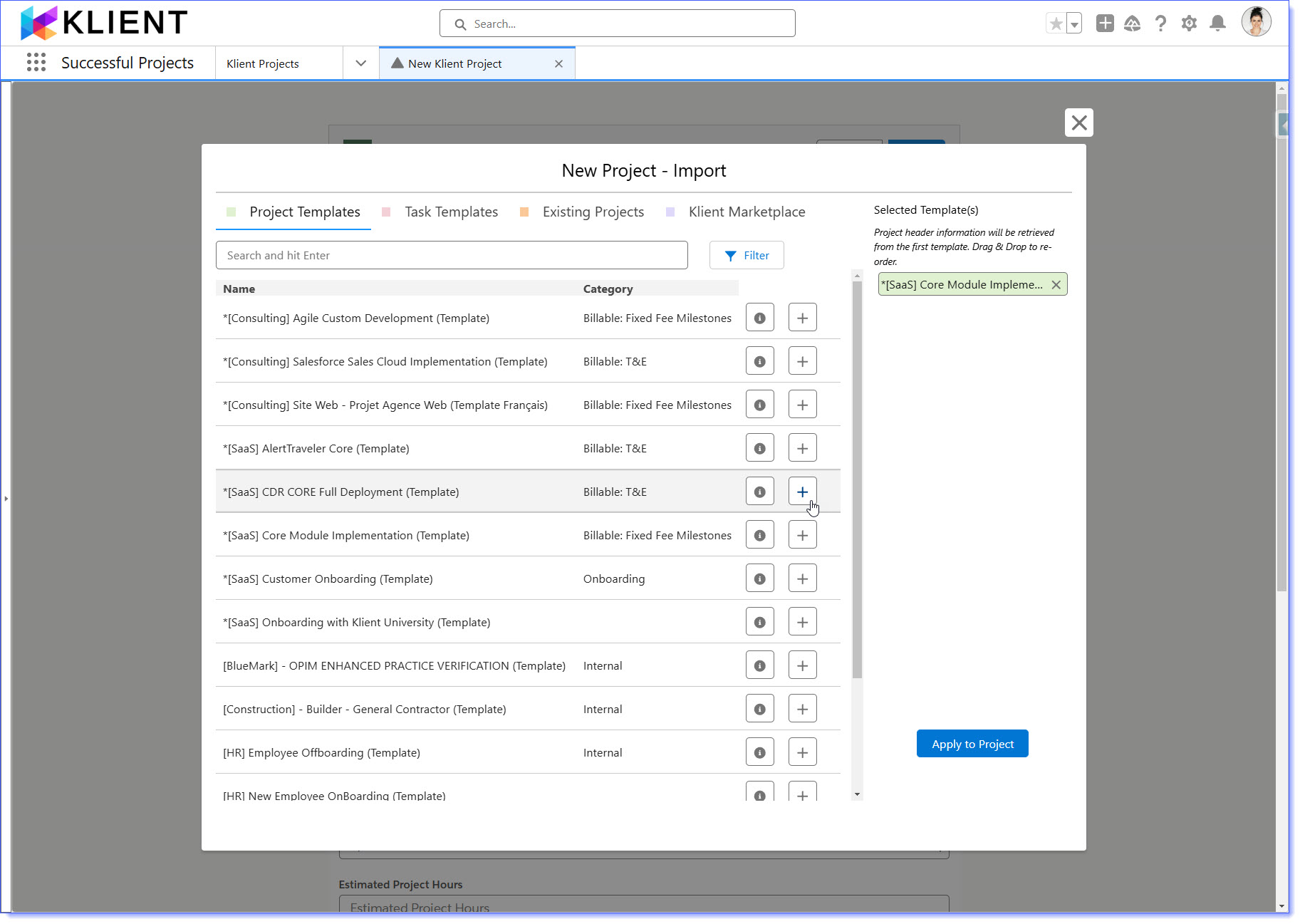Show info for Customer Onboarding template
The image size is (1300, 924).
[x=759, y=578]
